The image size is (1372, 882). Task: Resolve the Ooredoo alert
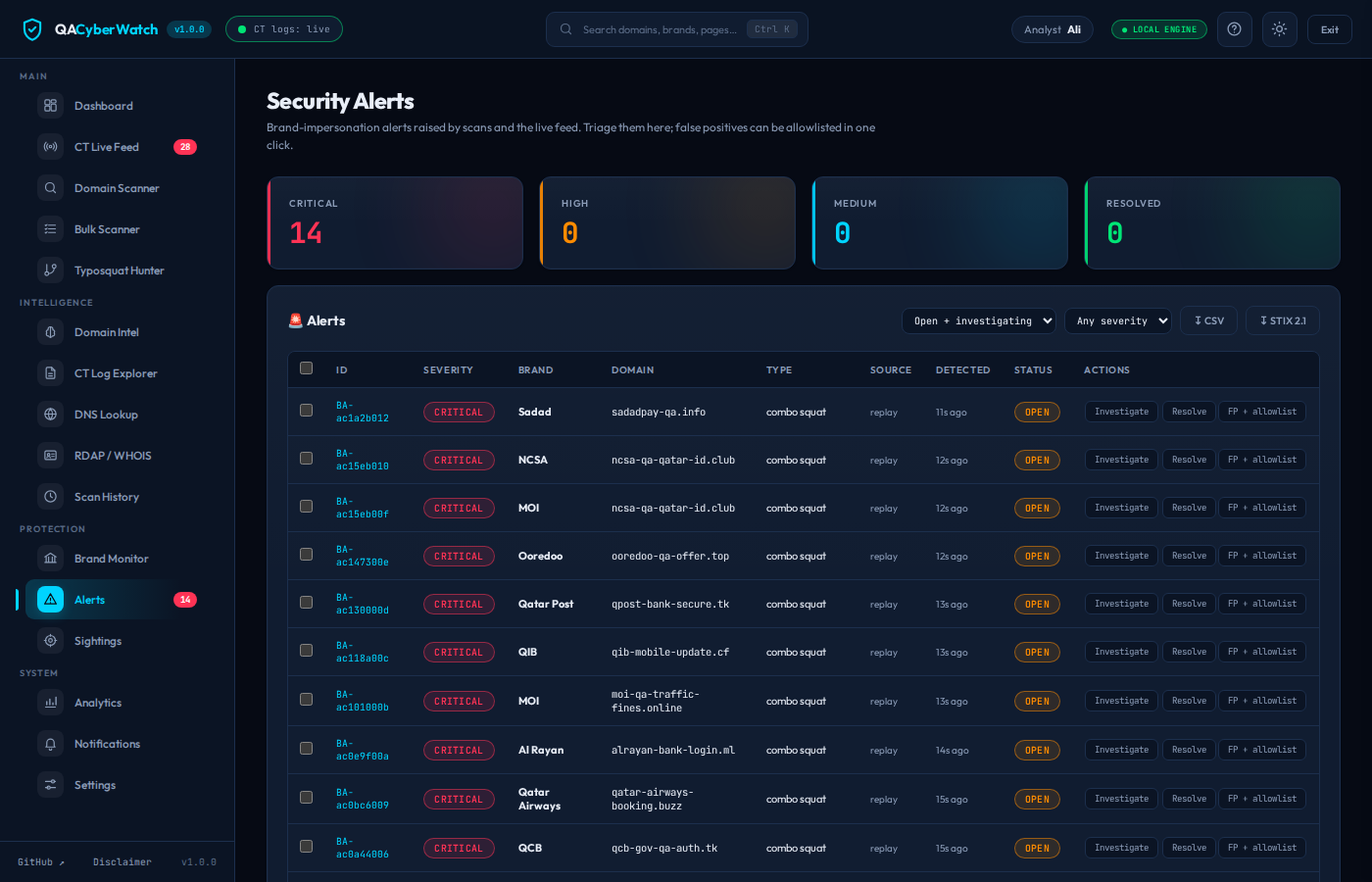click(x=1189, y=556)
